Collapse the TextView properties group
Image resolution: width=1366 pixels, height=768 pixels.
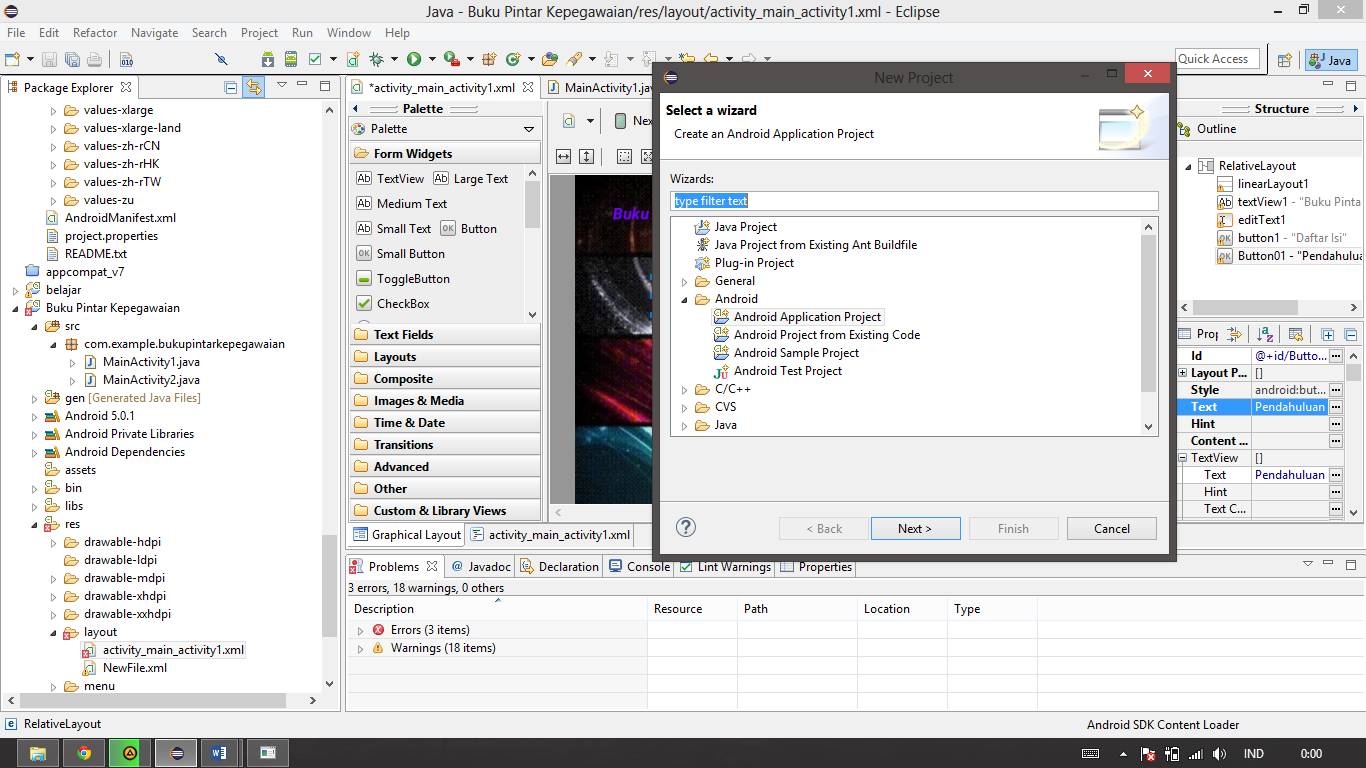pyautogui.click(x=1182, y=458)
